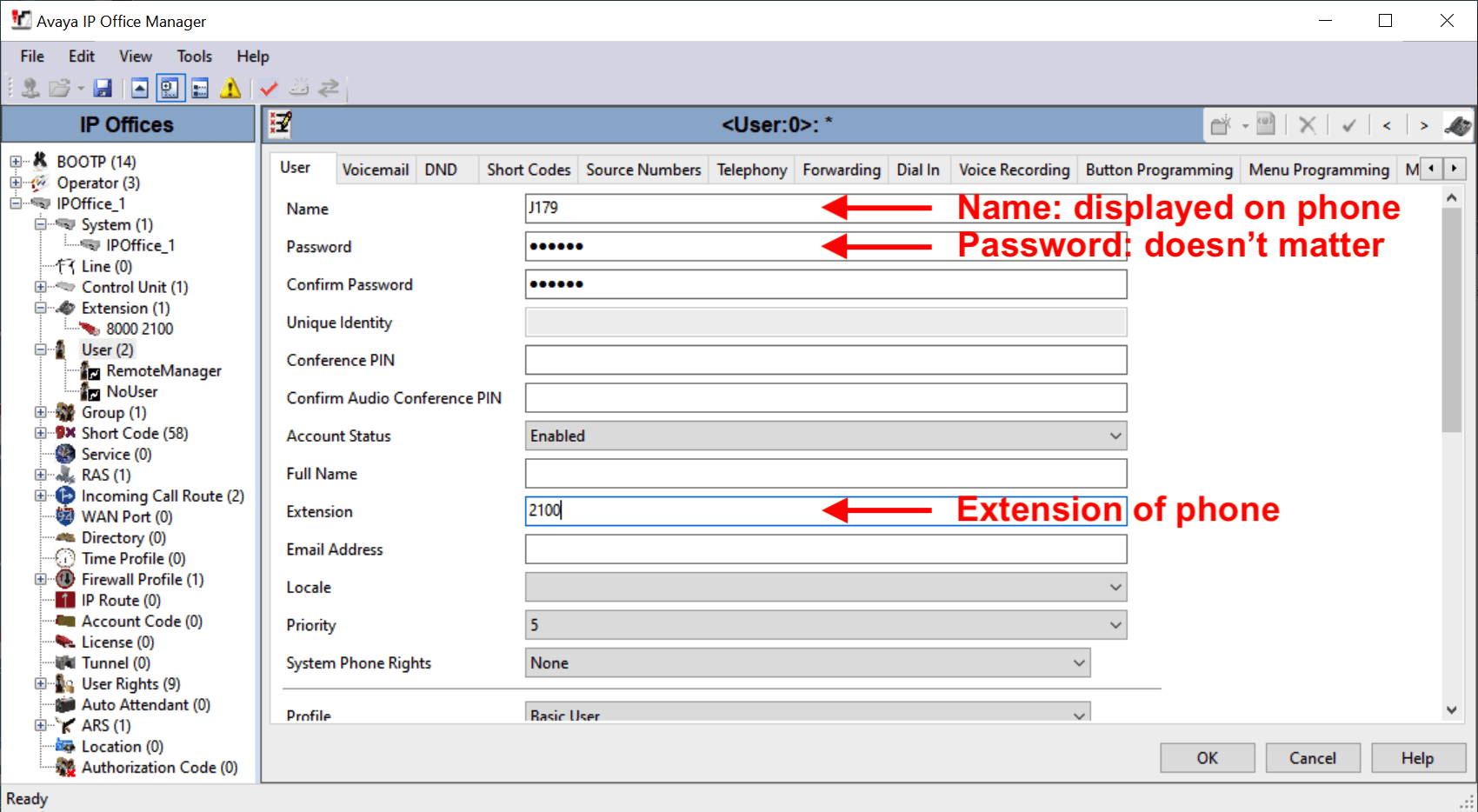The width and height of the screenshot is (1478, 812).
Task: Select Firewall Profile (1) node
Action: tap(143, 579)
